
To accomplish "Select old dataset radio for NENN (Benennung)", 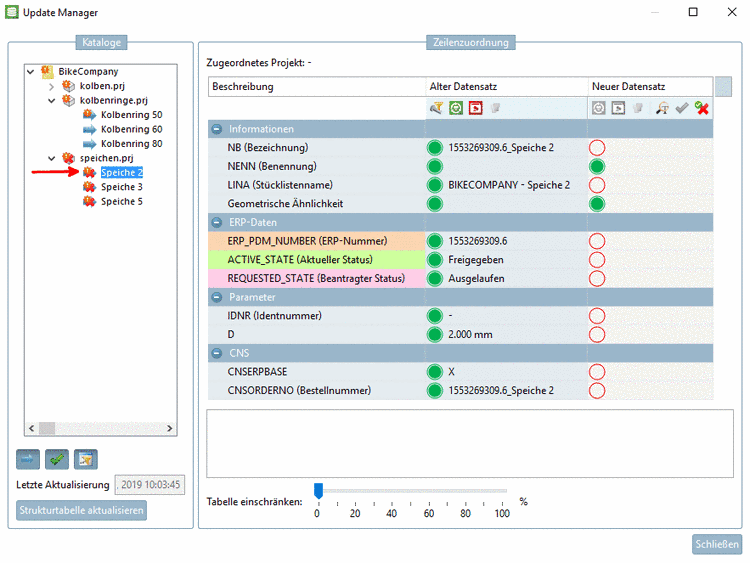I will 435,166.
